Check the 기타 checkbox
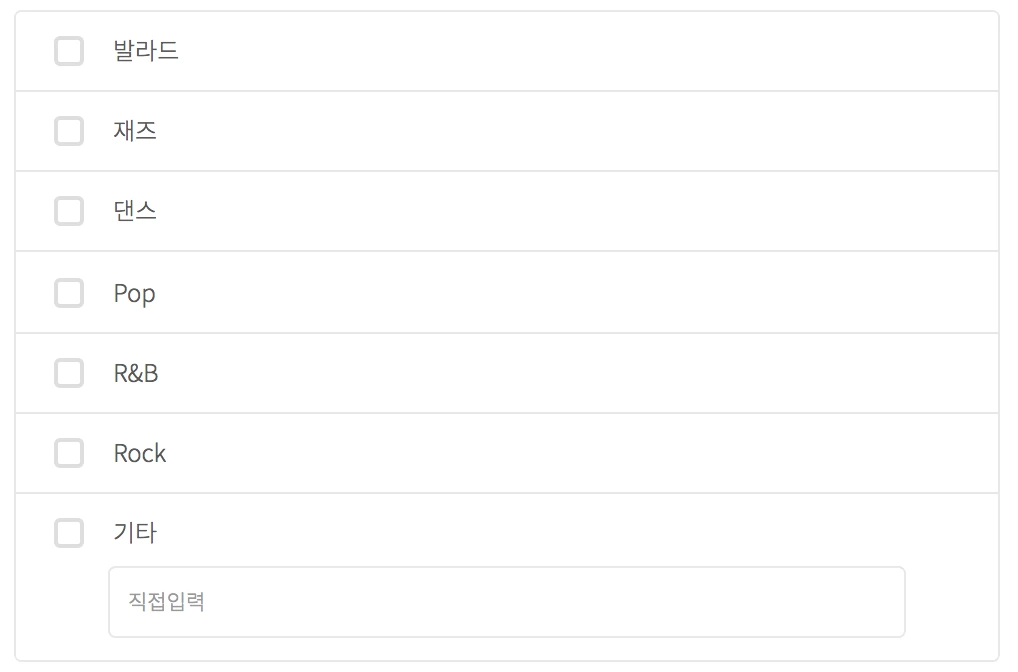1018x672 pixels. (69, 533)
